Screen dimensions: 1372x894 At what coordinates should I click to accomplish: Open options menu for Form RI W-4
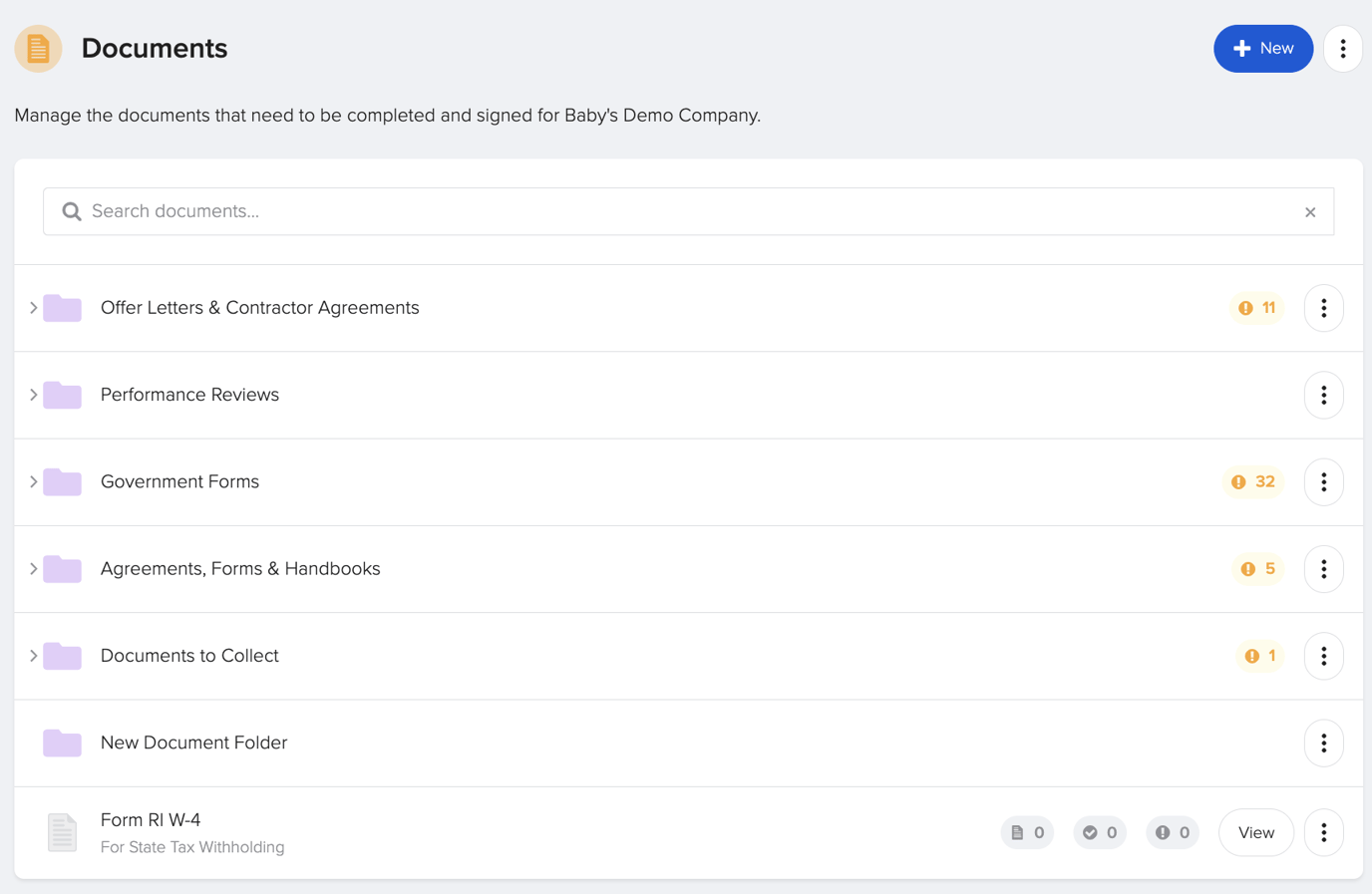tap(1323, 832)
